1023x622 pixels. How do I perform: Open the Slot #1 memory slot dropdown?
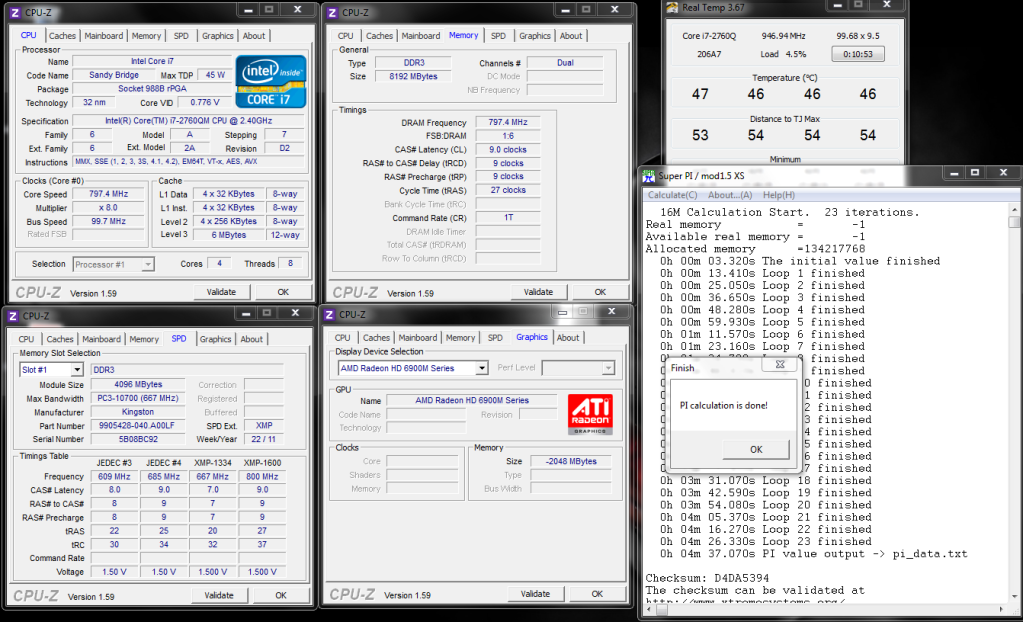[x=76, y=370]
